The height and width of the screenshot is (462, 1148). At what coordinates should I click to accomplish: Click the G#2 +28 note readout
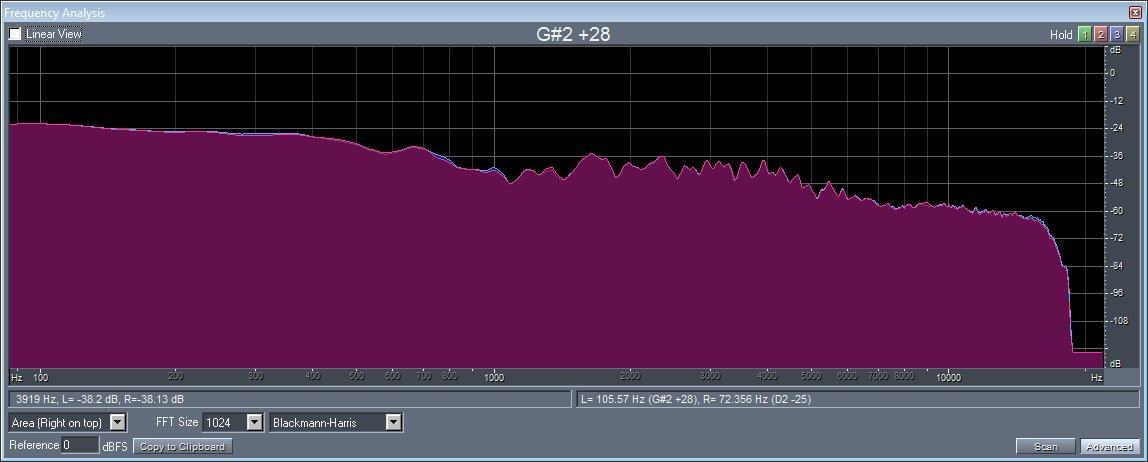click(573, 34)
